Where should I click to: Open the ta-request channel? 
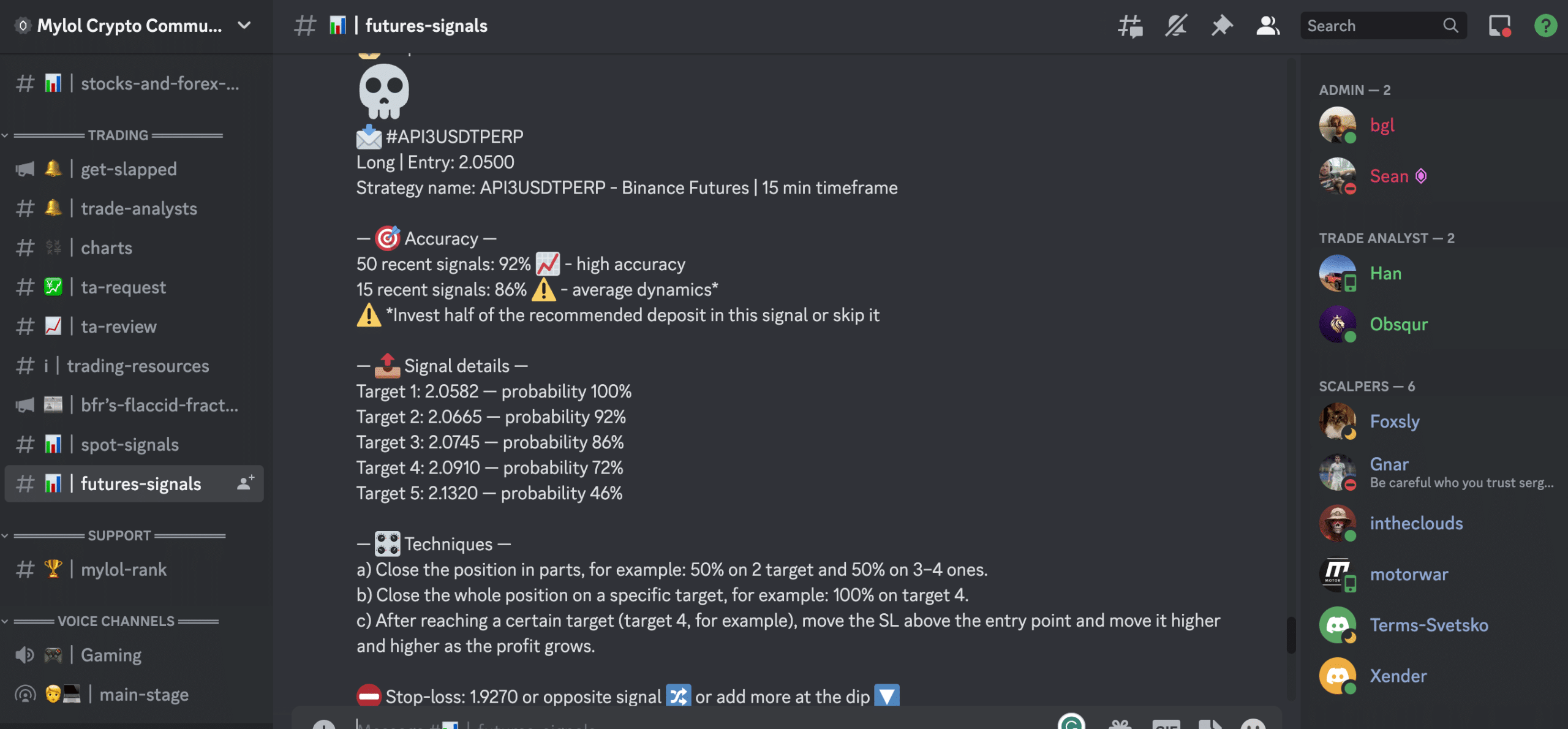[123, 286]
